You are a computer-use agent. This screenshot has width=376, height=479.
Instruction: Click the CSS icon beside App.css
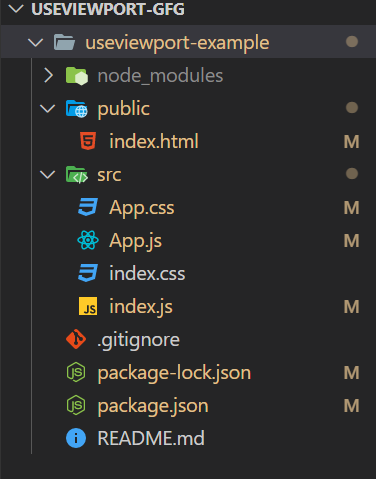click(x=88, y=207)
